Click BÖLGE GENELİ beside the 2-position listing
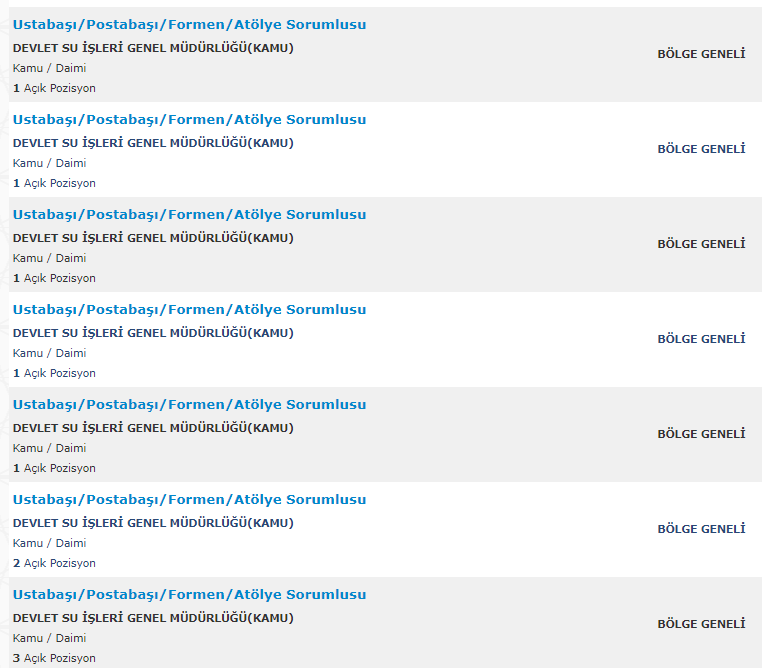The width and height of the screenshot is (762, 668). [701, 529]
